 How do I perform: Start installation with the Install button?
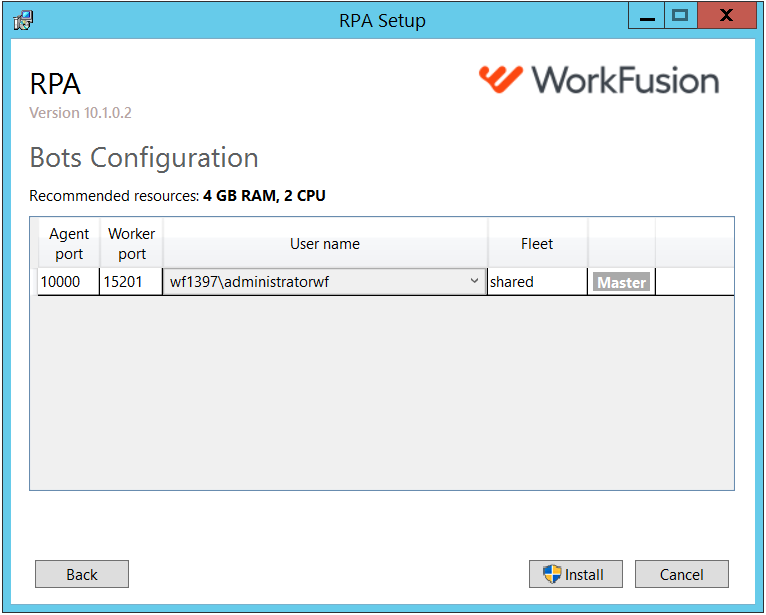tap(575, 574)
